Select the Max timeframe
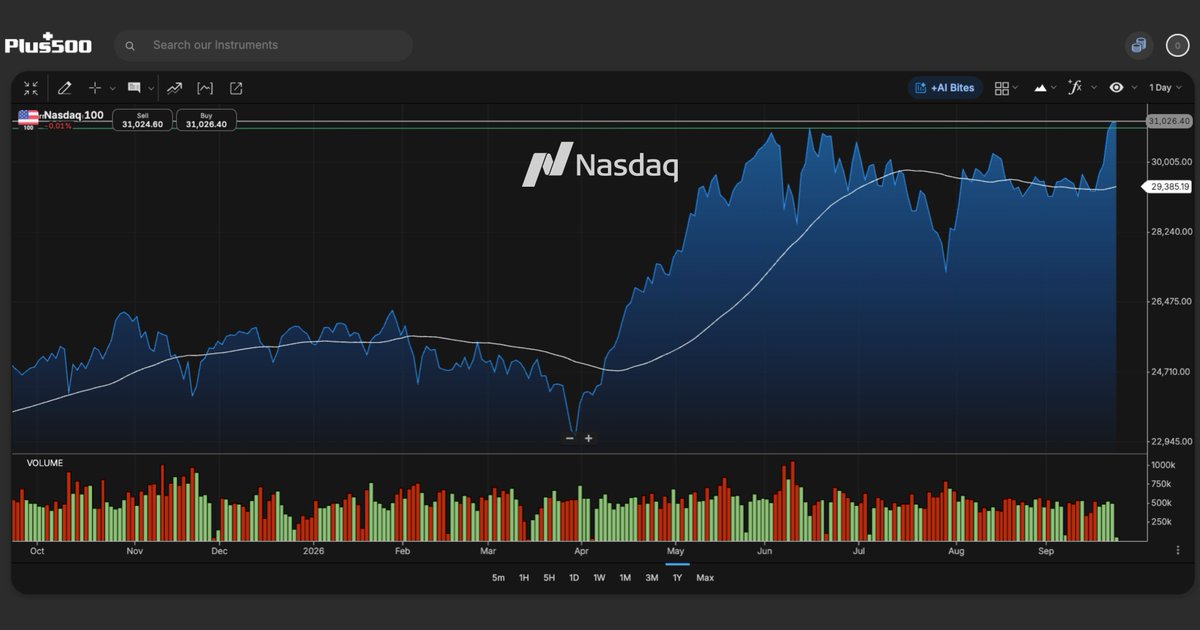This screenshot has width=1200, height=630. click(705, 578)
